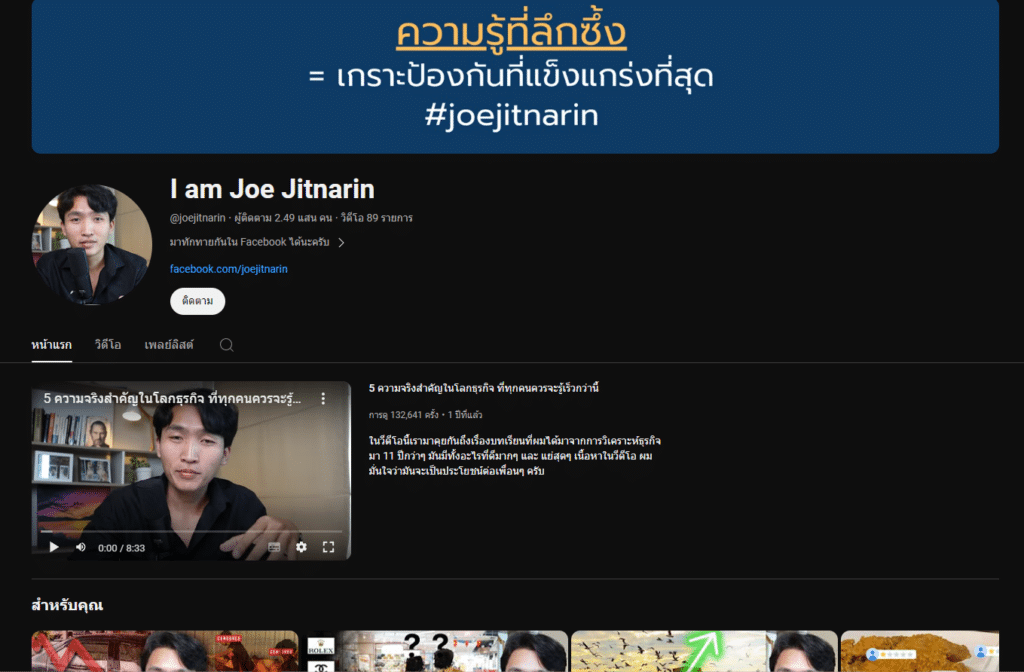Viewport: 1024px width, 672px height.
Task: Click the view count 132,641 text
Action: point(403,415)
